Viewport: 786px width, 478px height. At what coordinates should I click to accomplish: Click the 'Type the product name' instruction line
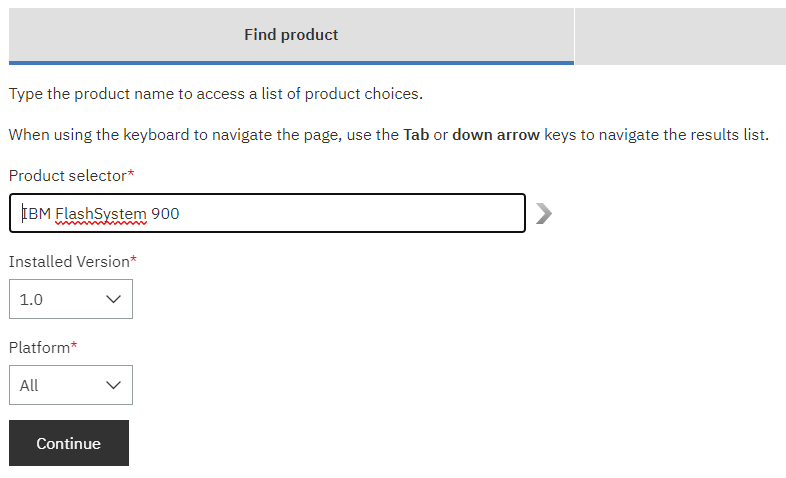(x=215, y=95)
